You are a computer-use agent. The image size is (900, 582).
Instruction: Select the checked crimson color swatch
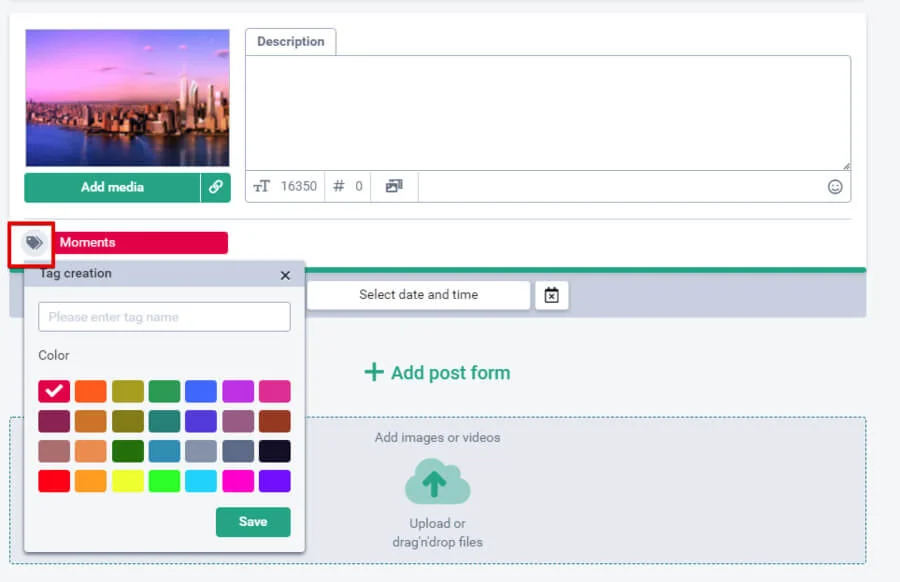[x=54, y=391]
